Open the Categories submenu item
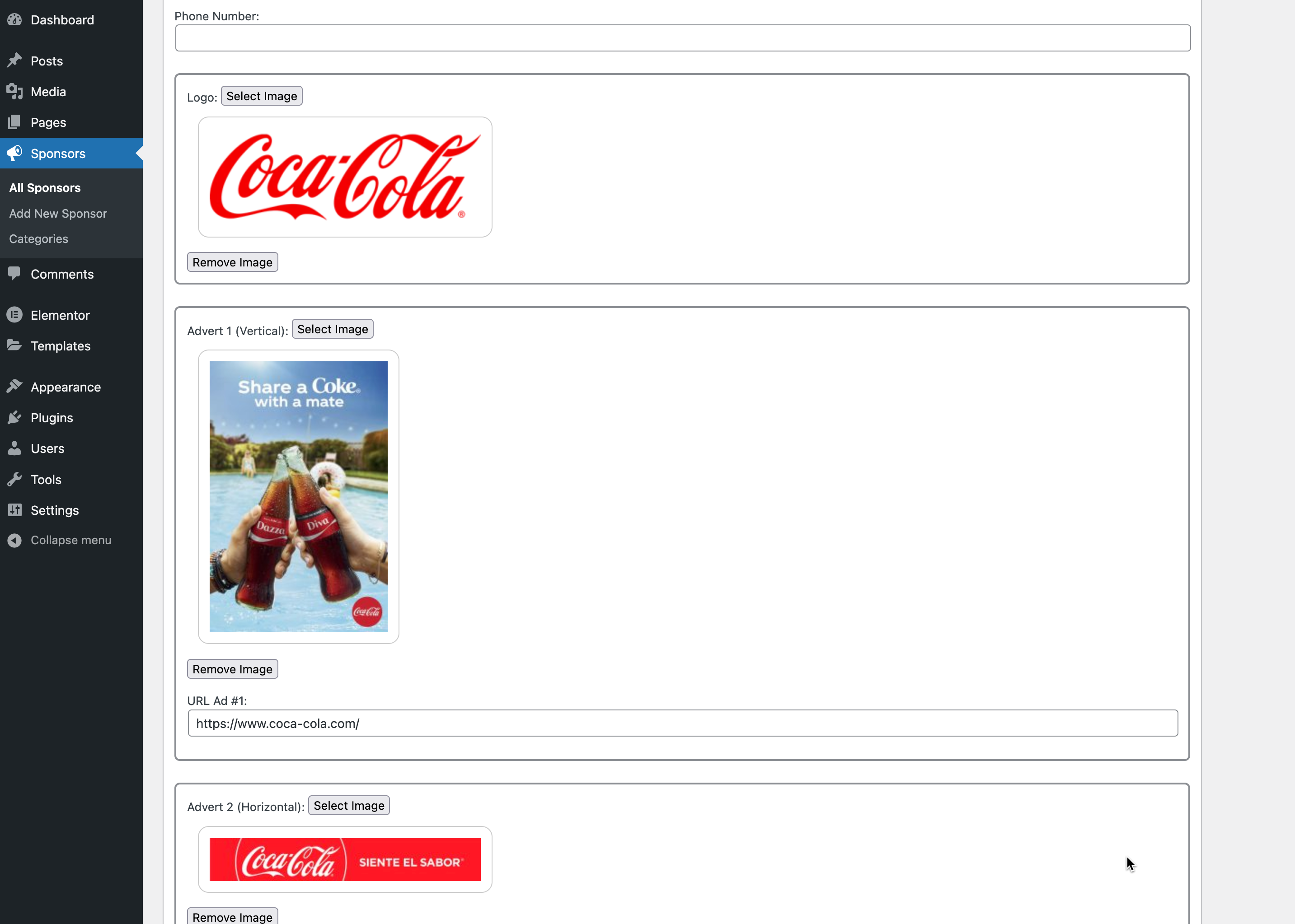 pos(39,239)
